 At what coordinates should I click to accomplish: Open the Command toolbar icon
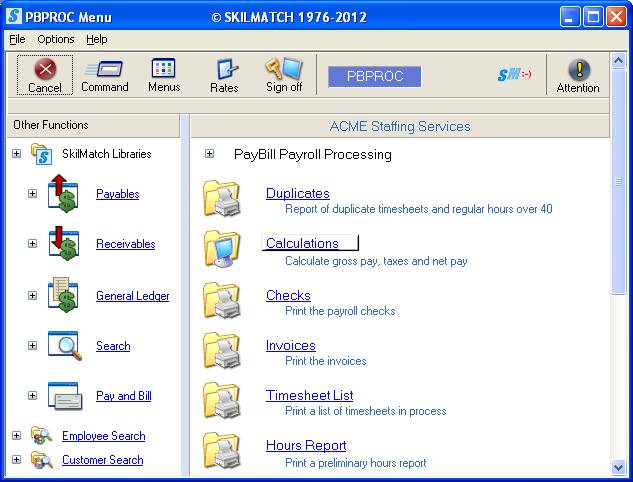104,69
